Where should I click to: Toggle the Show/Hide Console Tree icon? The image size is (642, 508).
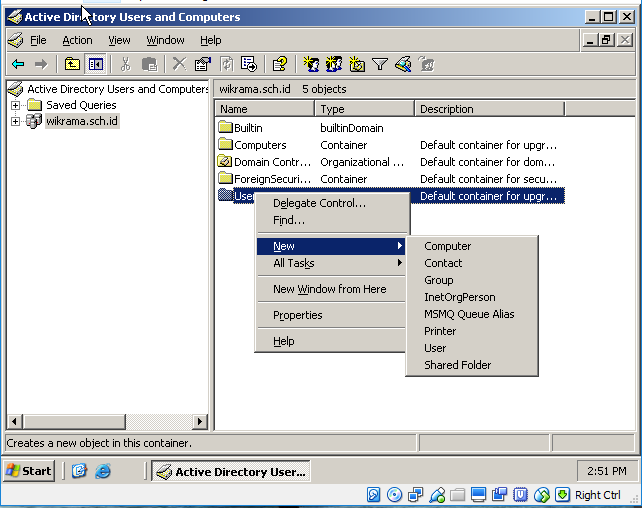click(96, 64)
